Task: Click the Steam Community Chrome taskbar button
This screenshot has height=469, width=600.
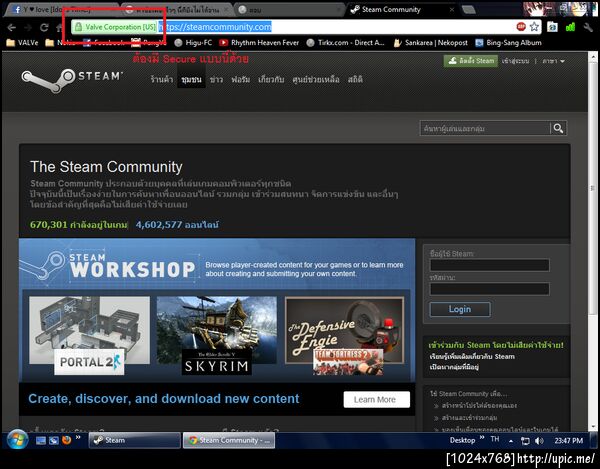Action: [x=228, y=440]
